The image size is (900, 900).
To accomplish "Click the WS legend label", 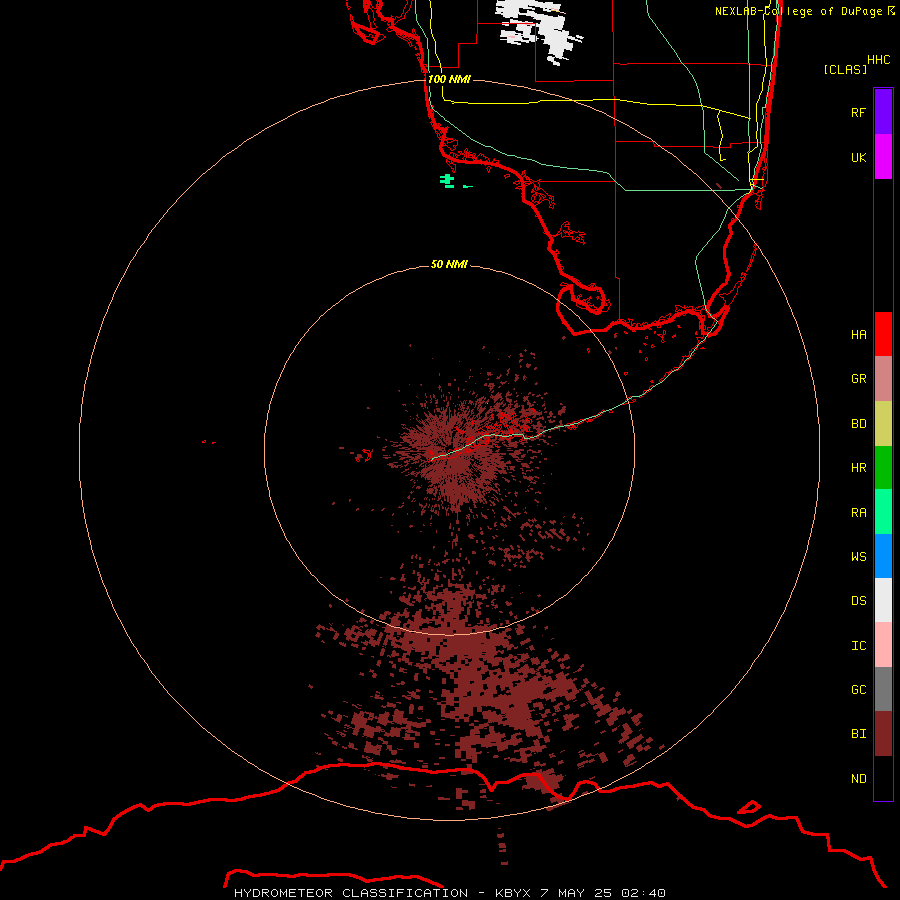I will tap(858, 556).
